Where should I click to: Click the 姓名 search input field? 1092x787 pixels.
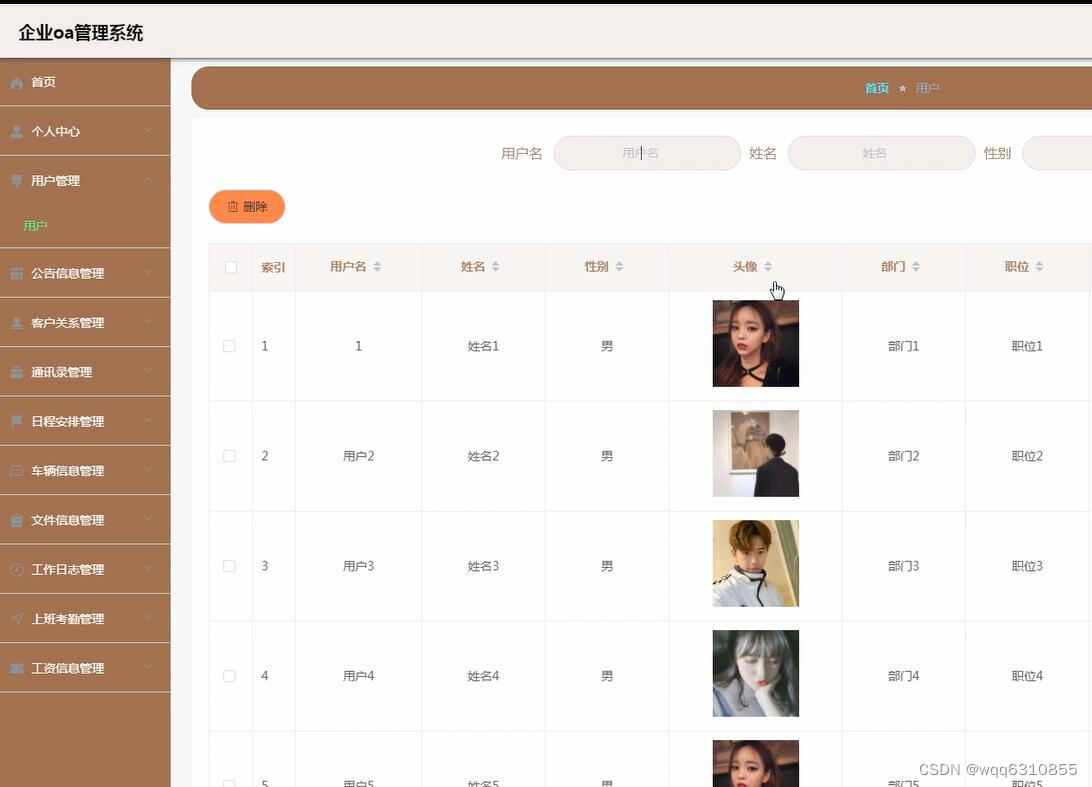tap(882, 153)
